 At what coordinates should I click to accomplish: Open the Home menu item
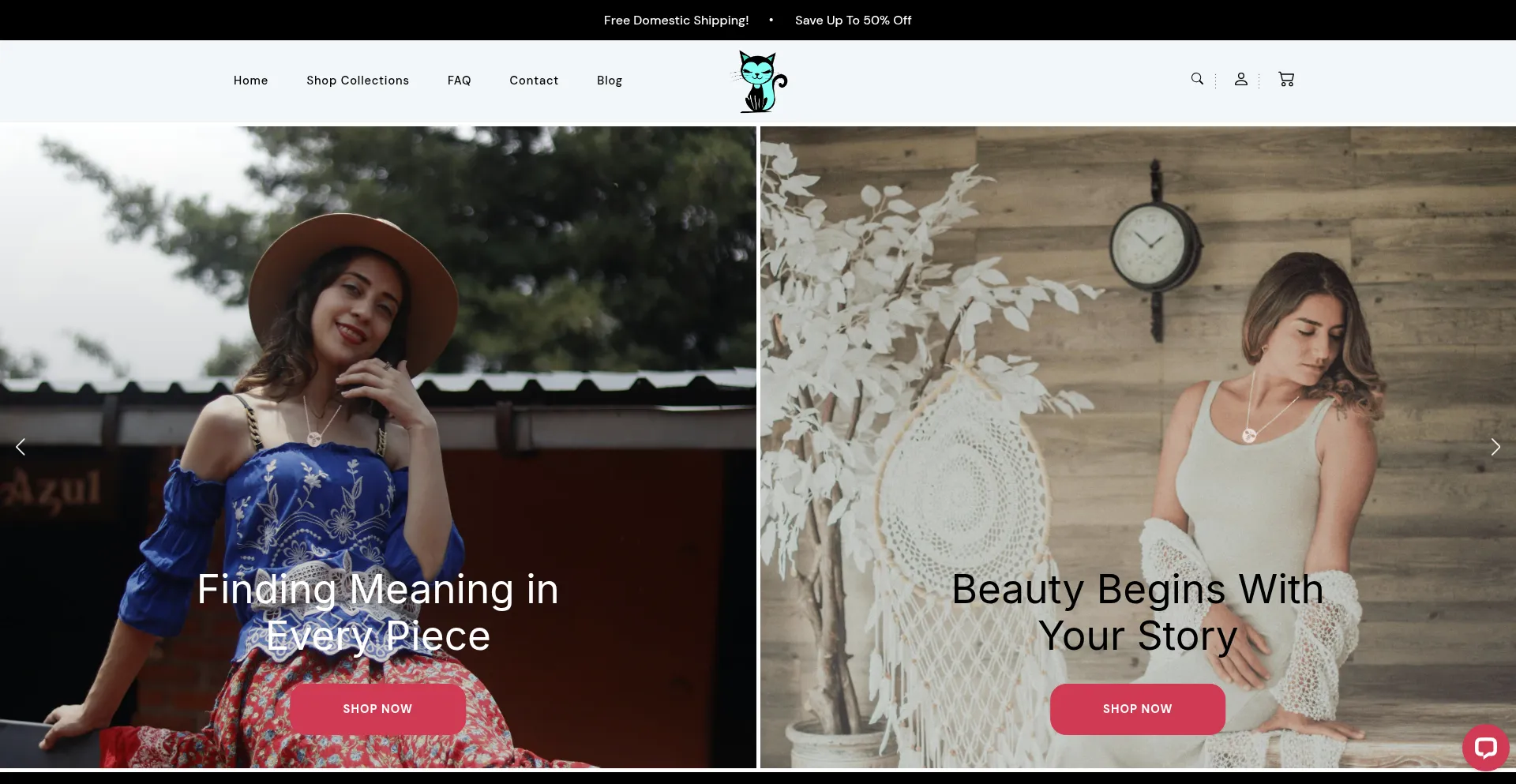[x=250, y=81]
